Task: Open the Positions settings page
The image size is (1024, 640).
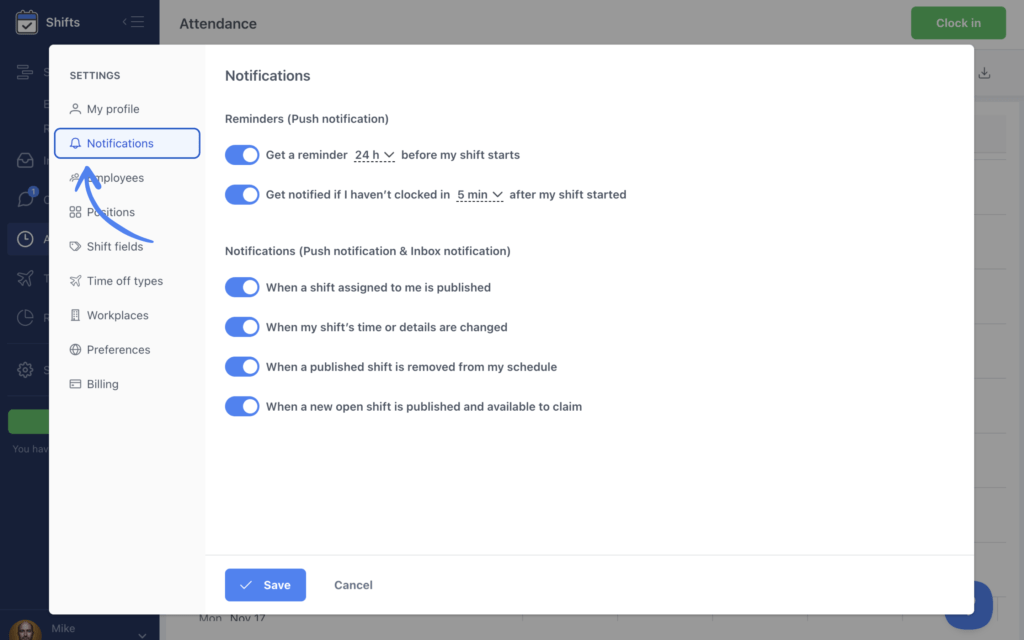Action: [111, 211]
